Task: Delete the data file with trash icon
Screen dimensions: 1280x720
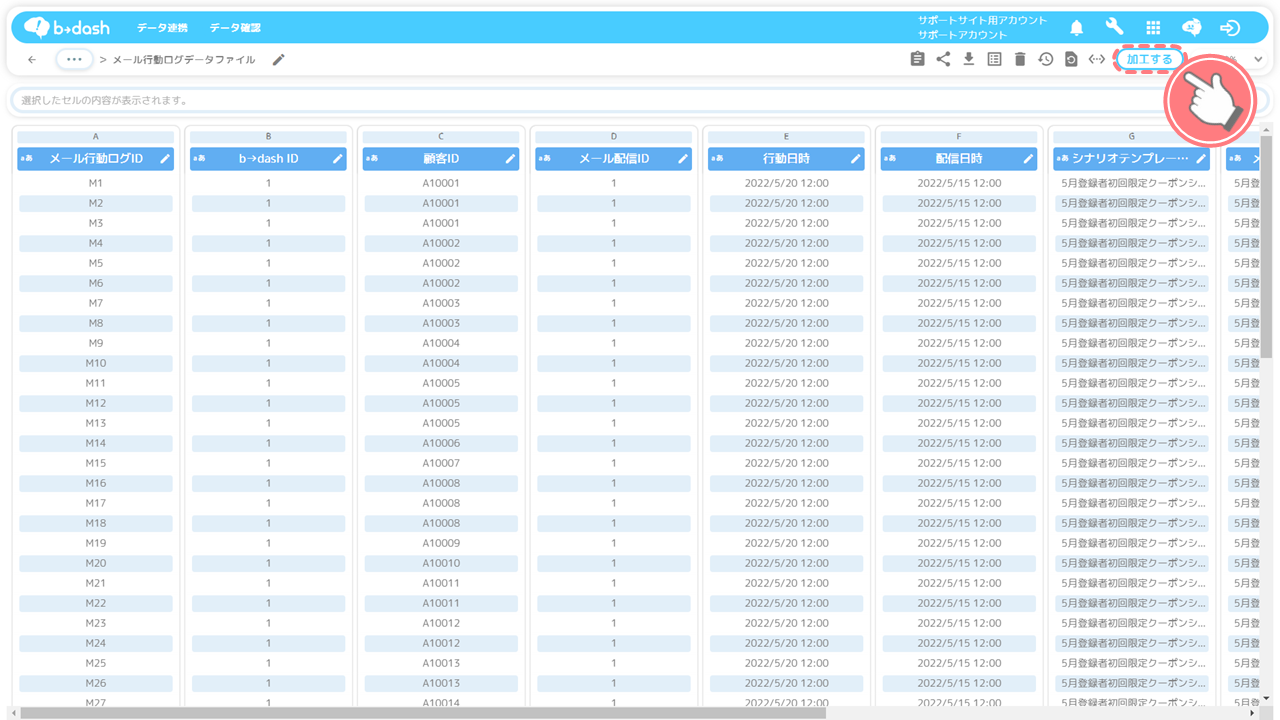Action: [x=1020, y=60]
